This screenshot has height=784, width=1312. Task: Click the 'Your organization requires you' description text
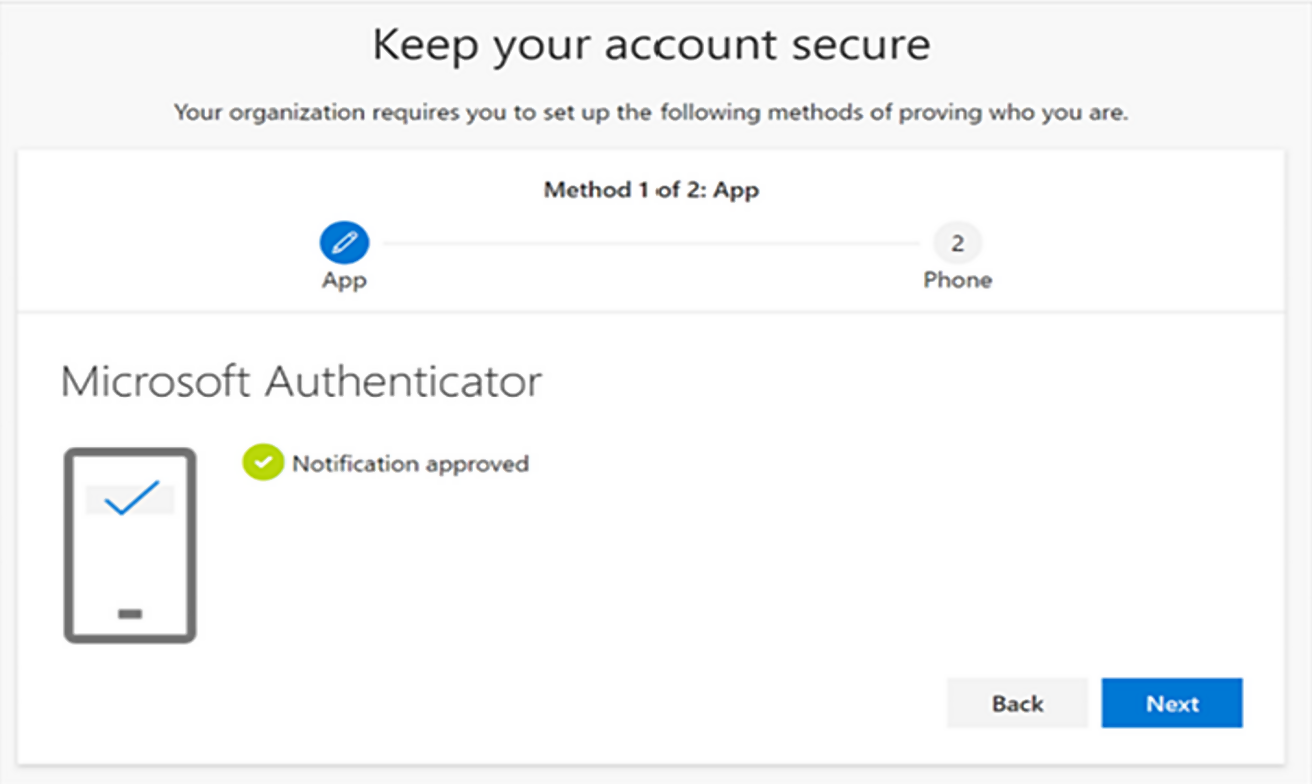pyautogui.click(x=651, y=112)
